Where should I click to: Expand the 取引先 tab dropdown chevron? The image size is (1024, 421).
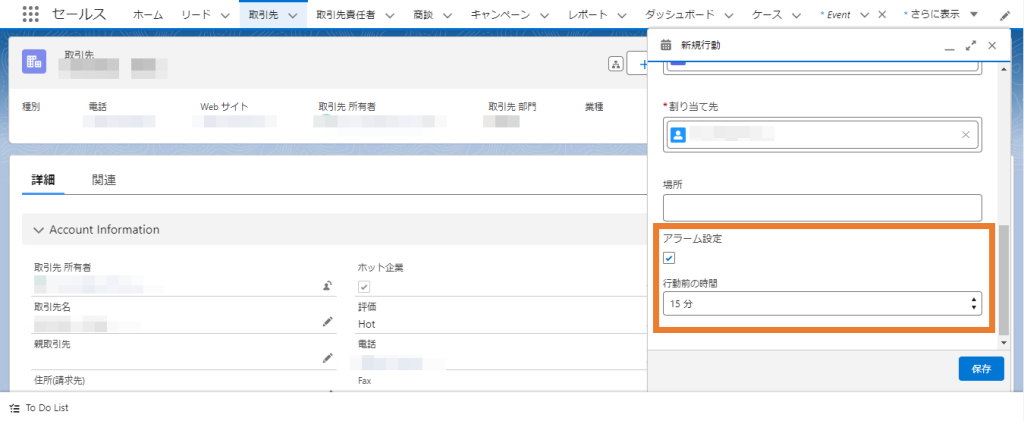pyautogui.click(x=293, y=15)
